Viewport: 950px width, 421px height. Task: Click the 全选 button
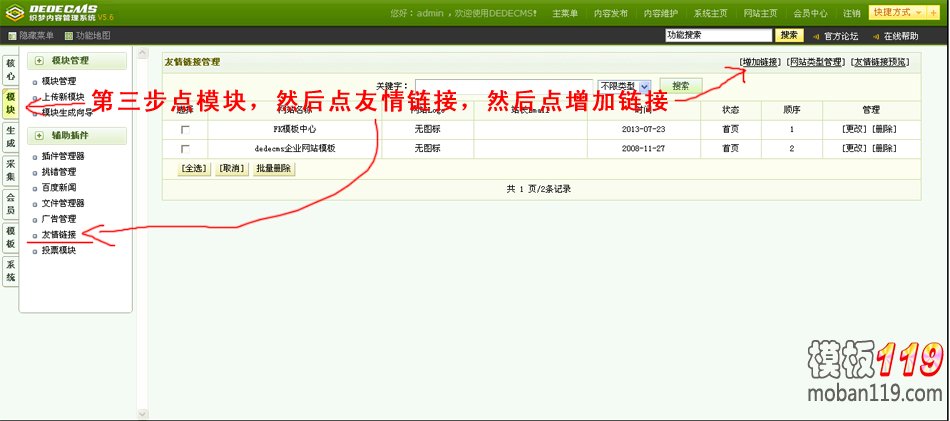tap(194, 169)
